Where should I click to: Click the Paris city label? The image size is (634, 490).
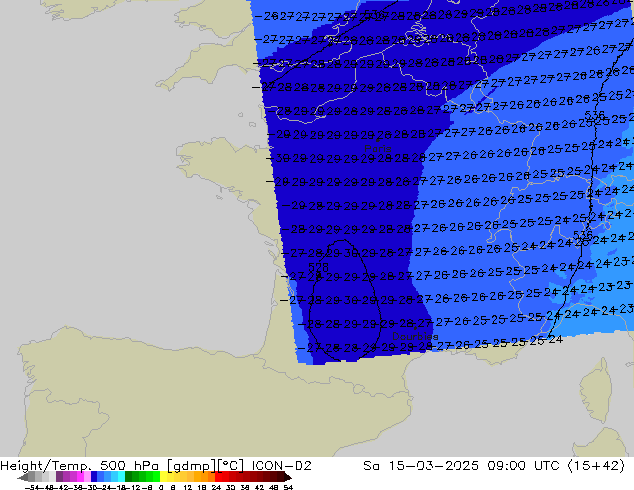378,148
